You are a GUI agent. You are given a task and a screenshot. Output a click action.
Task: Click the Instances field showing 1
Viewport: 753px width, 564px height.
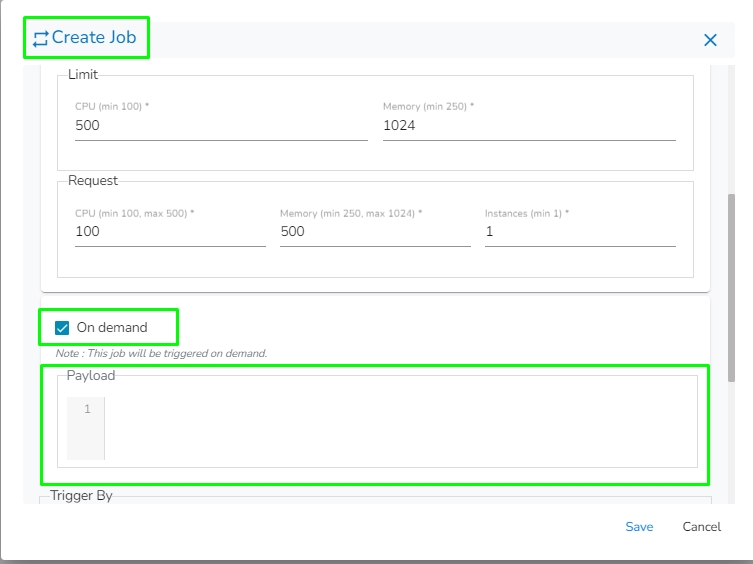coord(579,231)
